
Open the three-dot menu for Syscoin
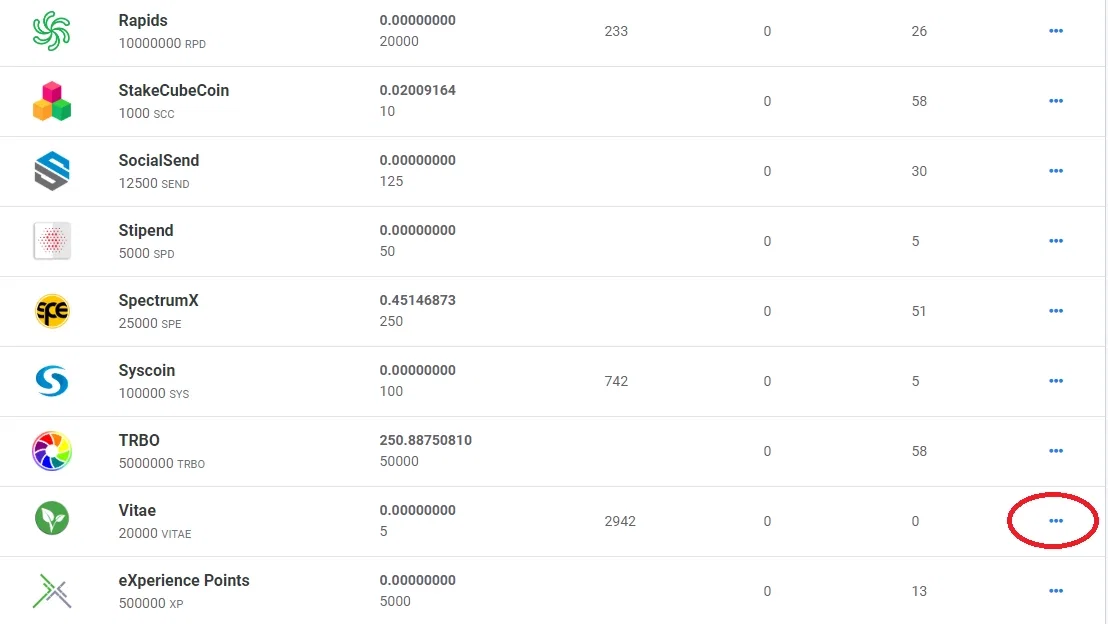coord(1056,381)
